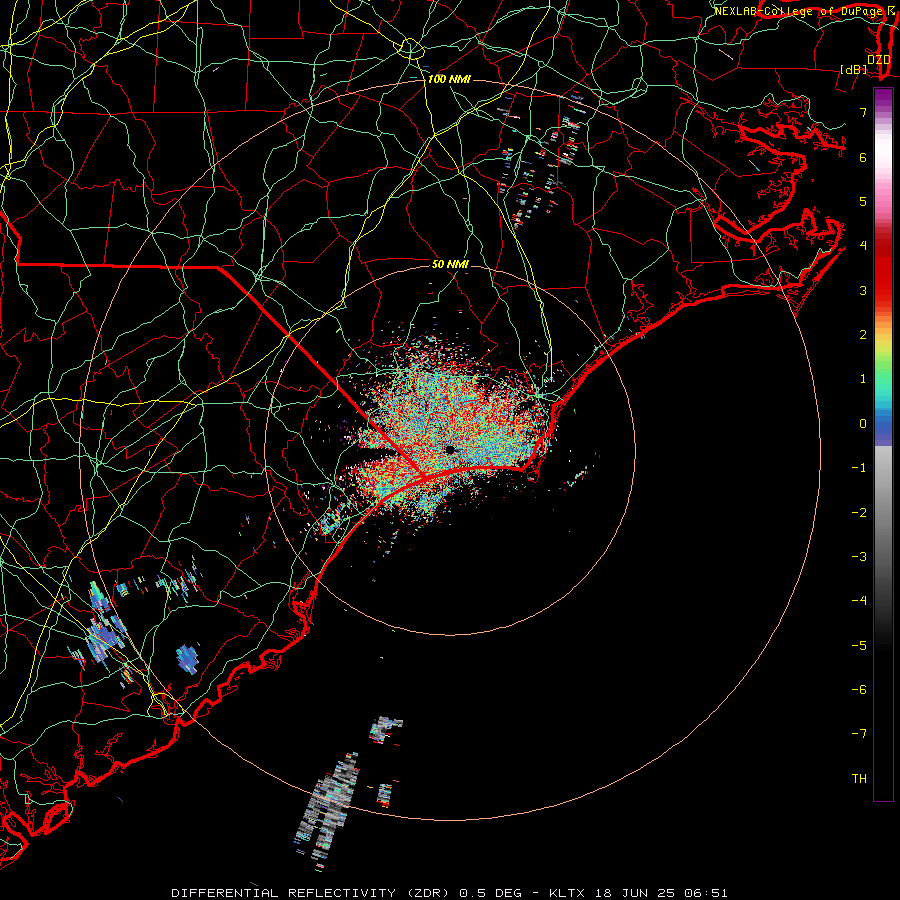This screenshot has height=900, width=900.
Task: Click the [dB] unit label
Action: click(x=854, y=69)
